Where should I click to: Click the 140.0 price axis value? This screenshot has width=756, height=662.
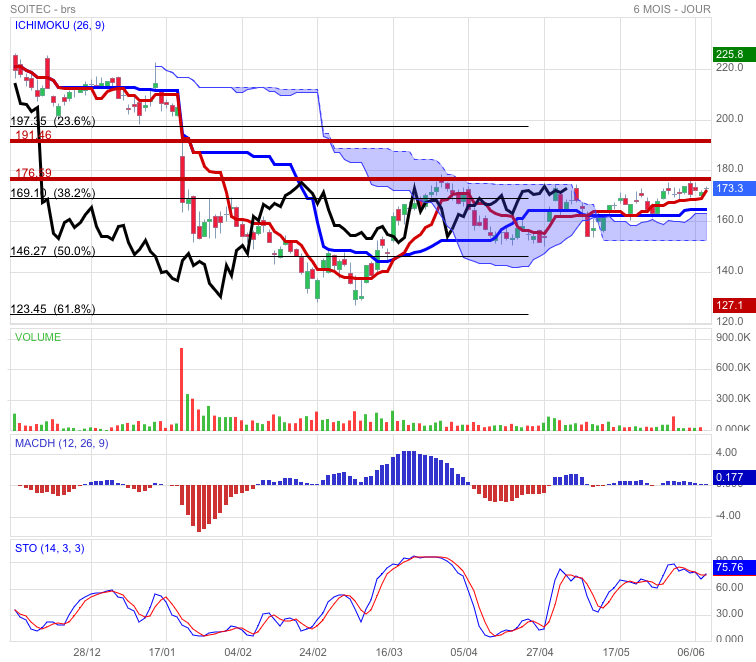coord(729,270)
